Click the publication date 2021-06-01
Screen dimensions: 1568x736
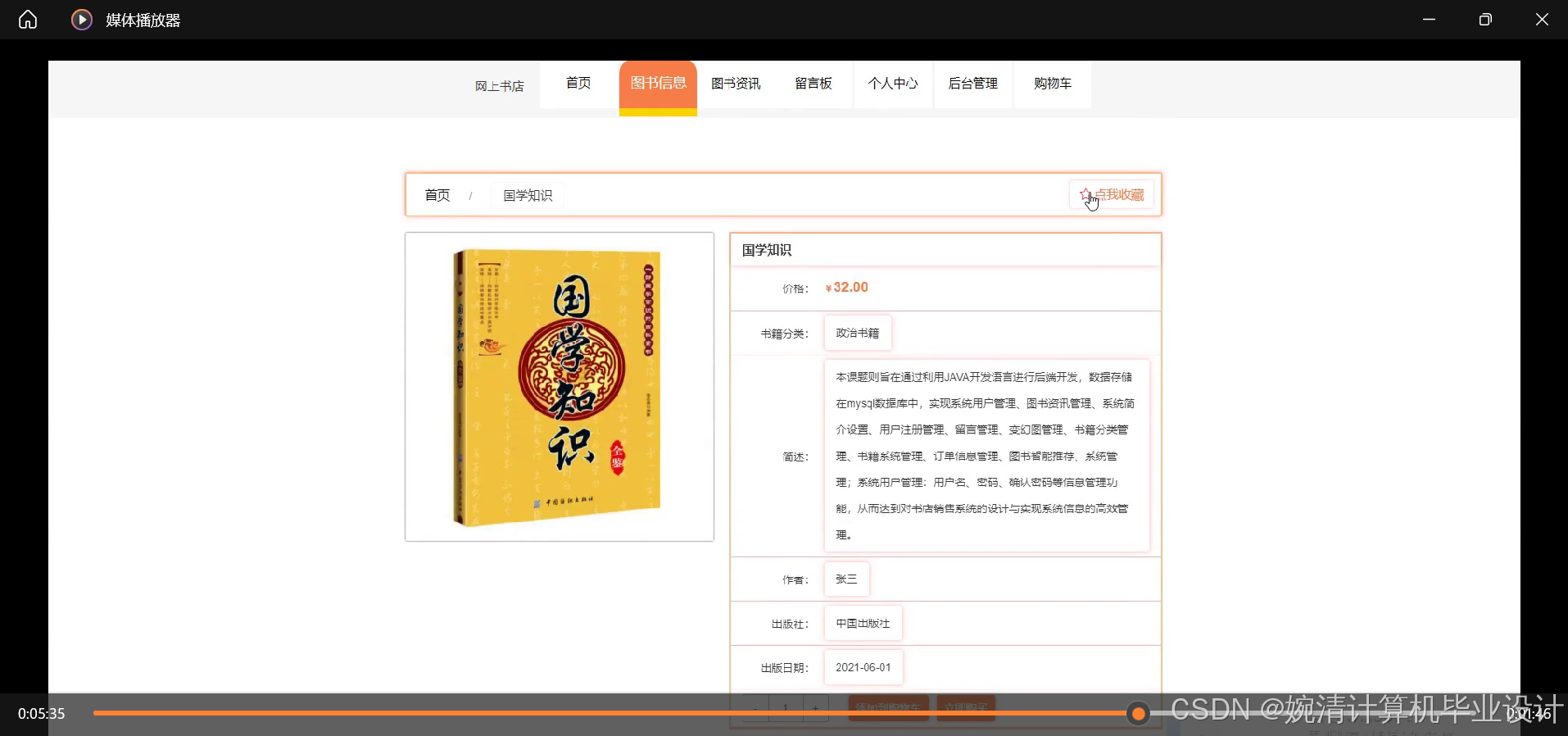(863, 667)
